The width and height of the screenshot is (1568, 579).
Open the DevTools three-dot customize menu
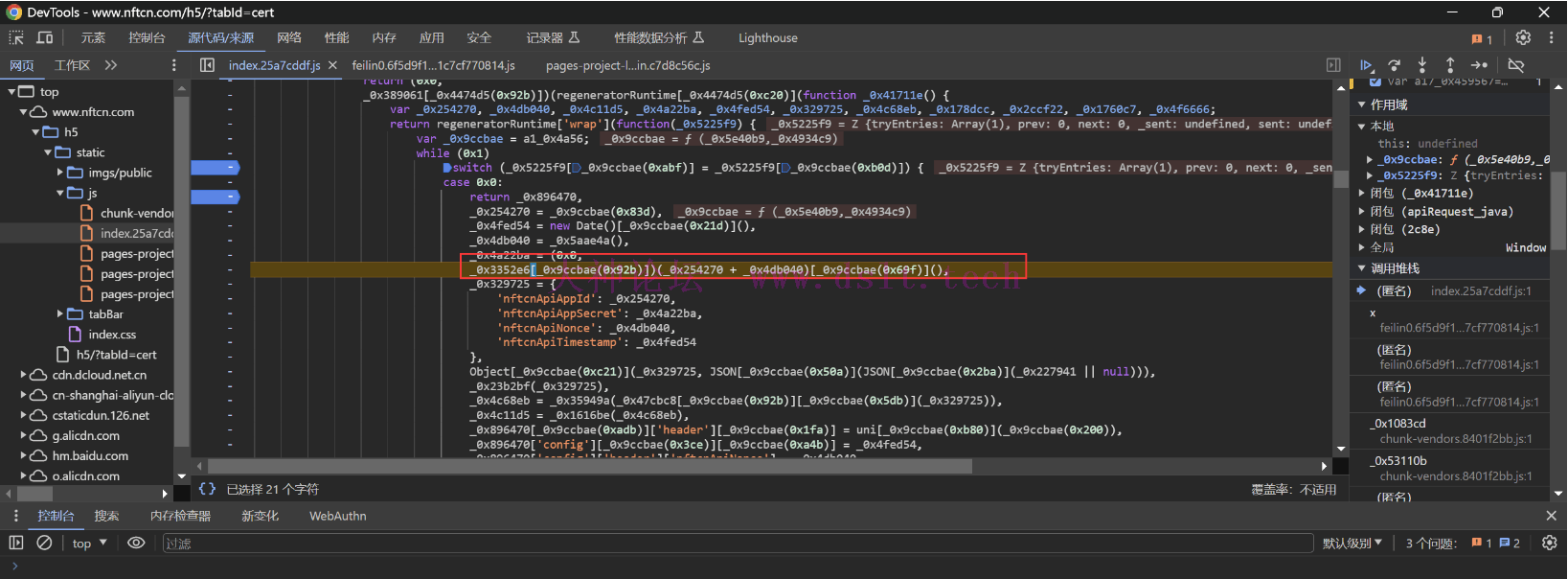(1551, 37)
